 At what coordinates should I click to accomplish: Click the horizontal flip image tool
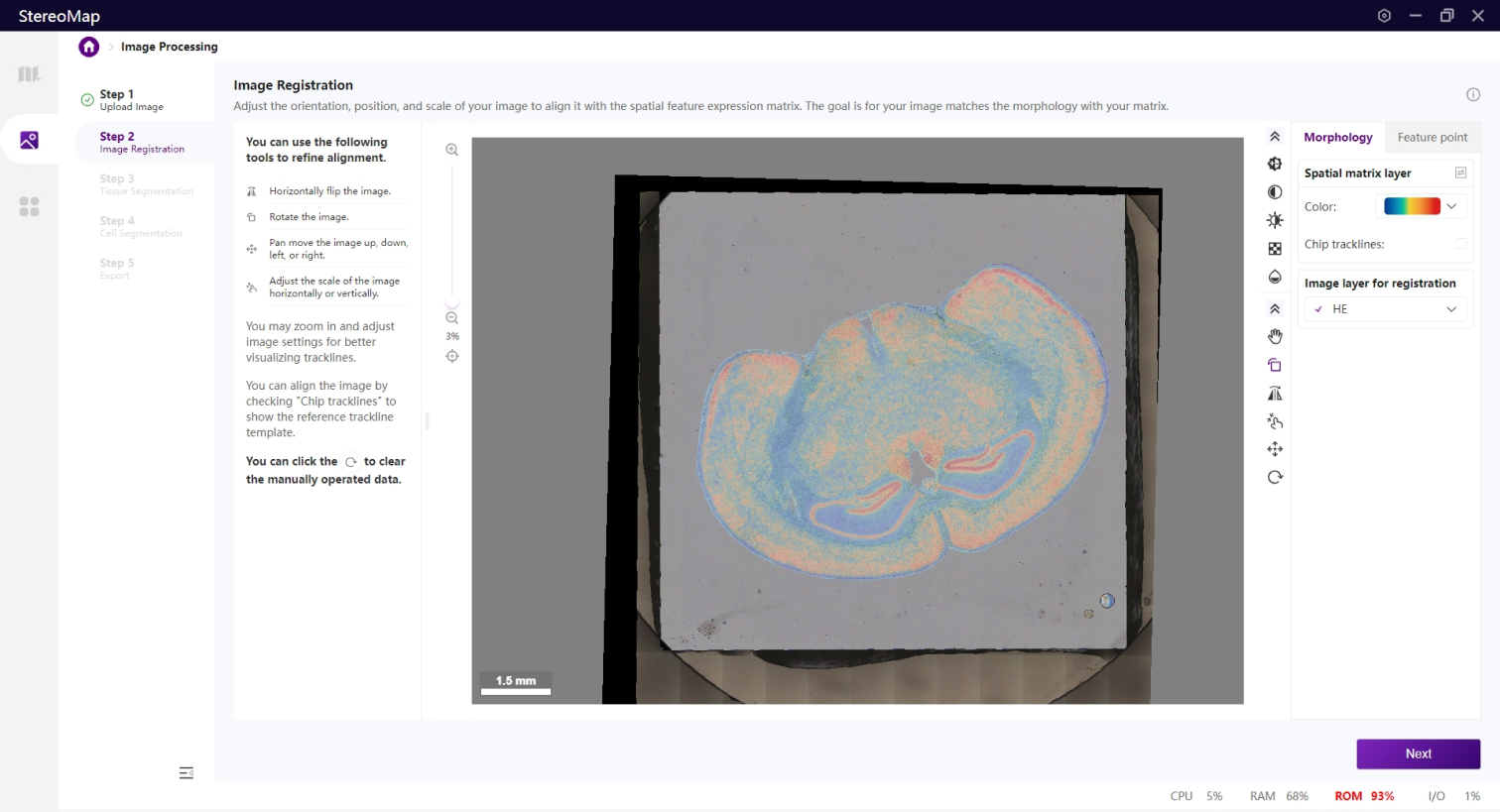[1275, 394]
